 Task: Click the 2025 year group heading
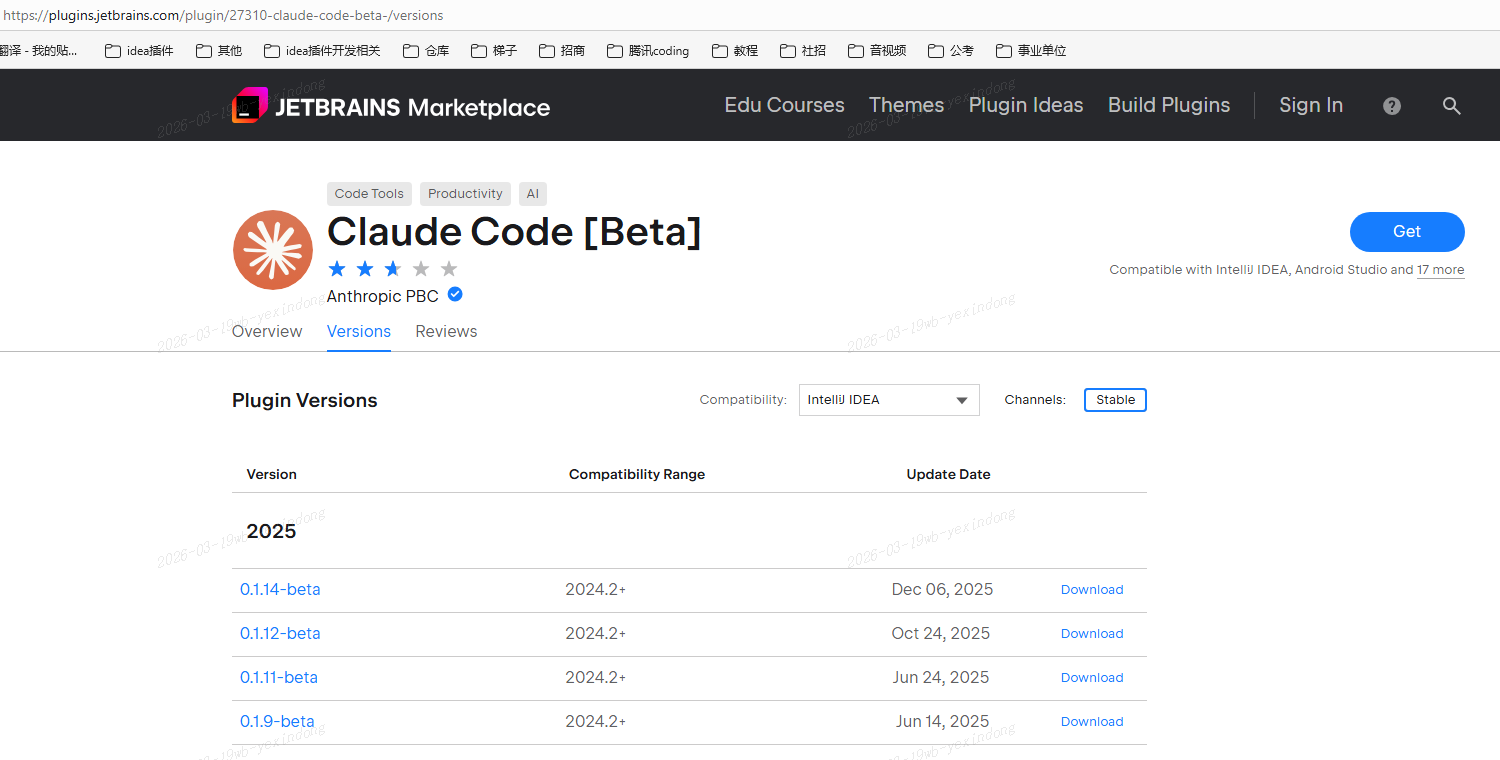point(271,531)
